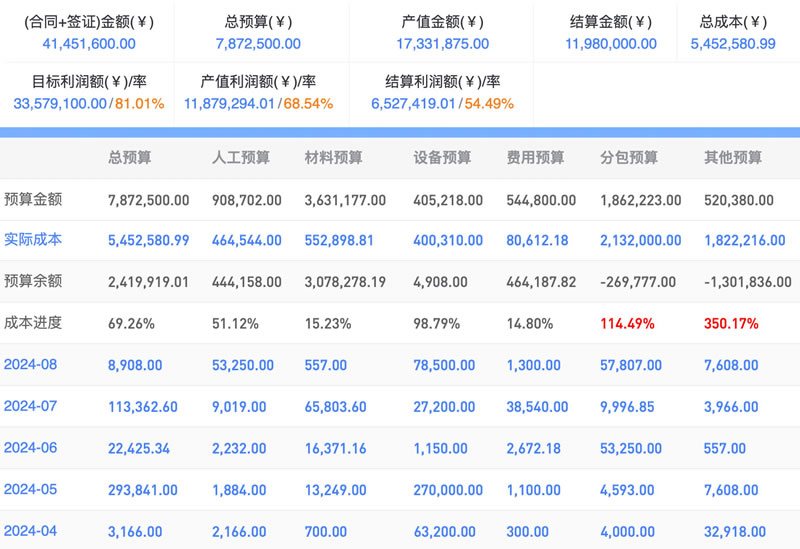Click total cost figure 5,452,580.99 at top

click(733, 44)
